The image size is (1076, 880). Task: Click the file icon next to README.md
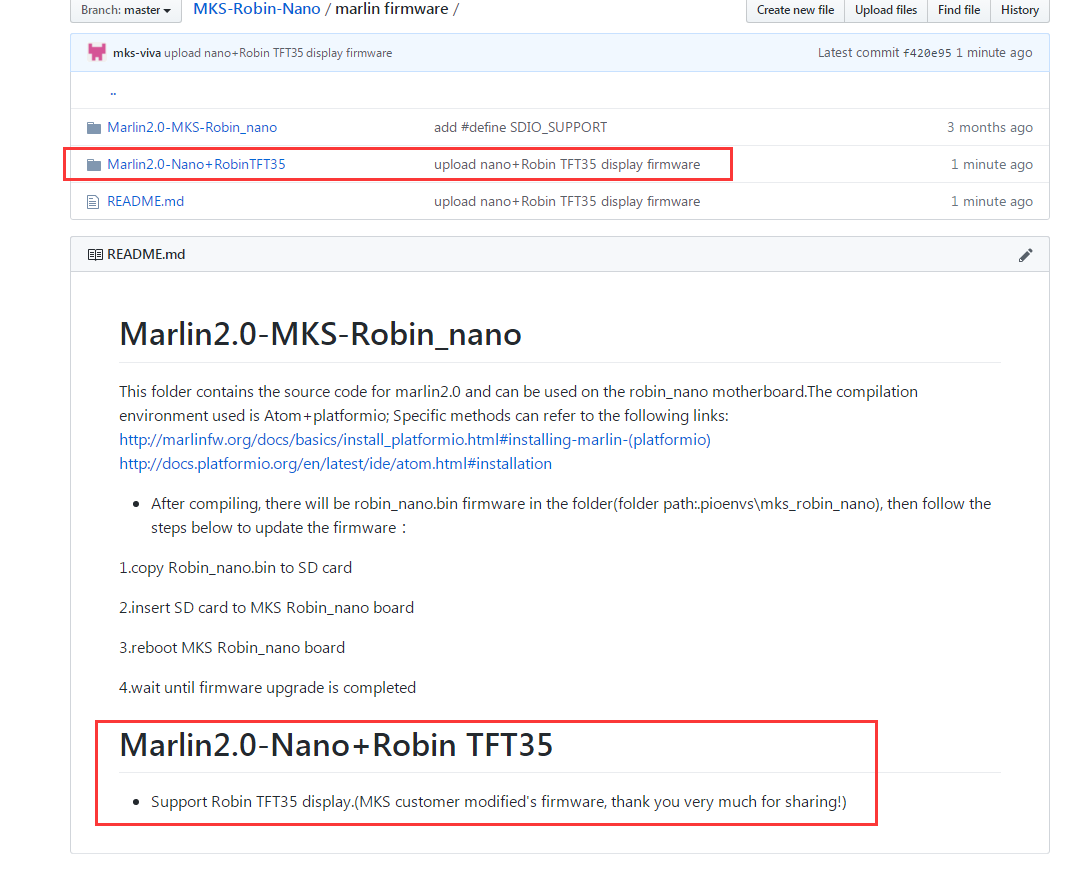pos(93,201)
